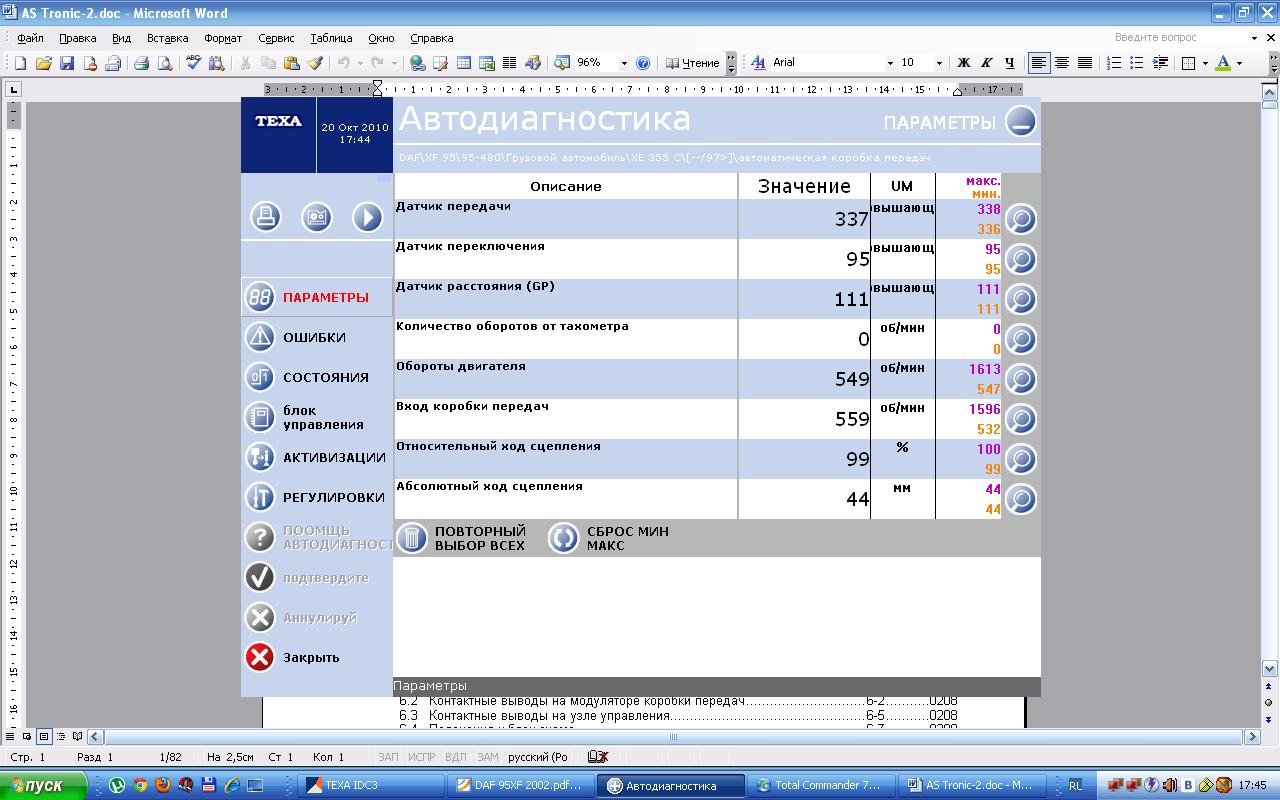Image resolution: width=1280 pixels, height=800 pixels.
Task: Click the zoom magnifier for Обороты двигателя row
Action: click(x=1020, y=379)
